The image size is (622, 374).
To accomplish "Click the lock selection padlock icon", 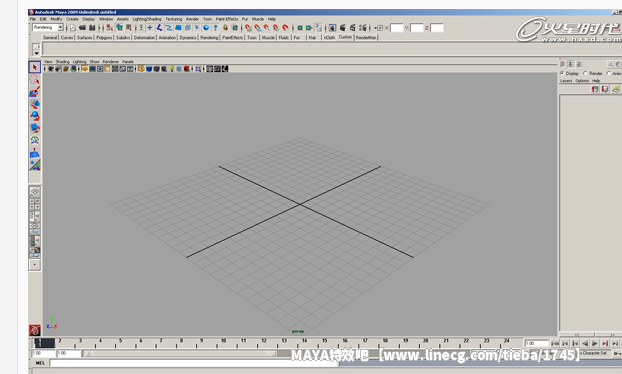I will 225,28.
